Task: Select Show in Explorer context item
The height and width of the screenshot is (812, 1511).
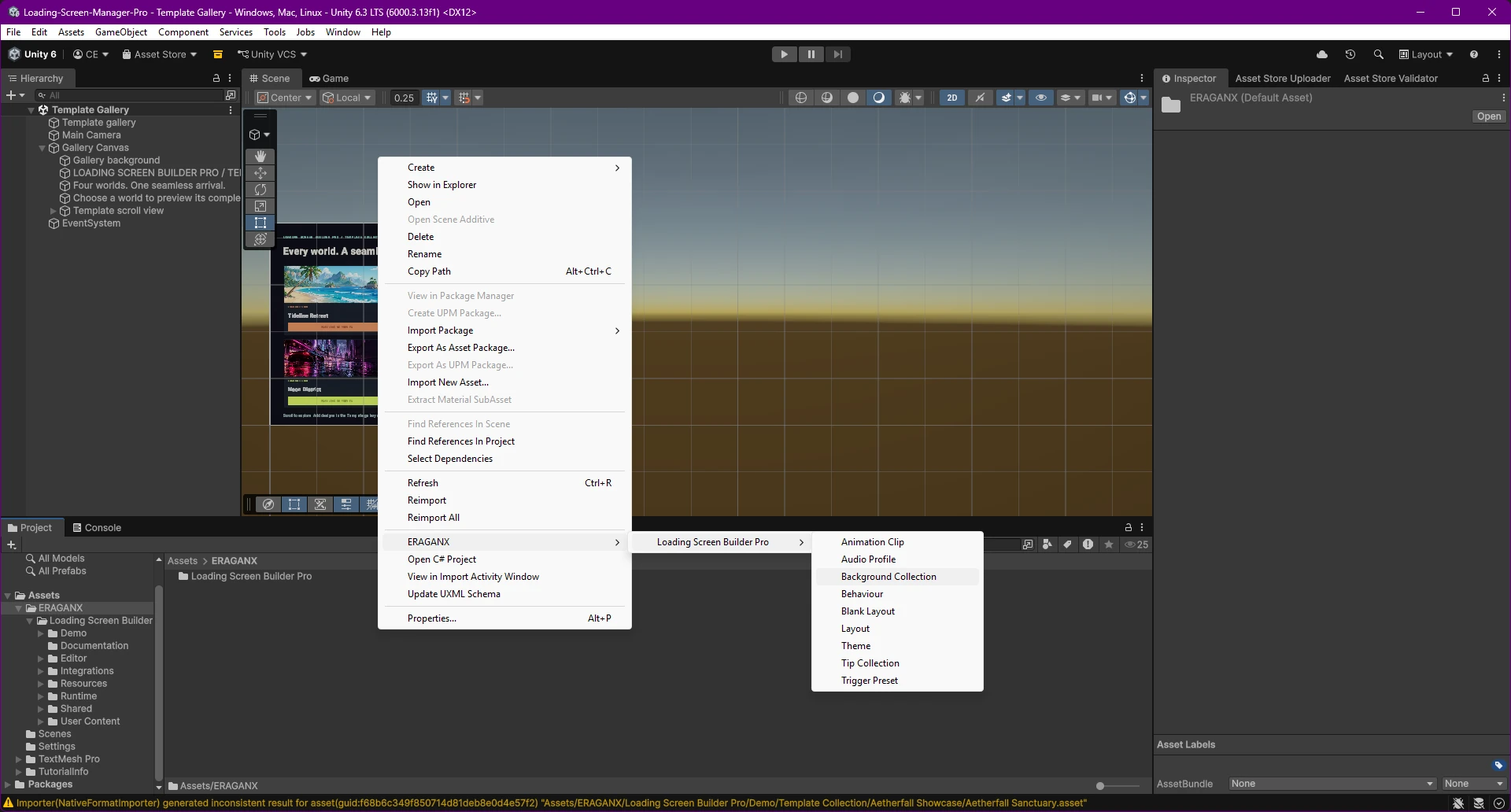Action: pos(504,185)
